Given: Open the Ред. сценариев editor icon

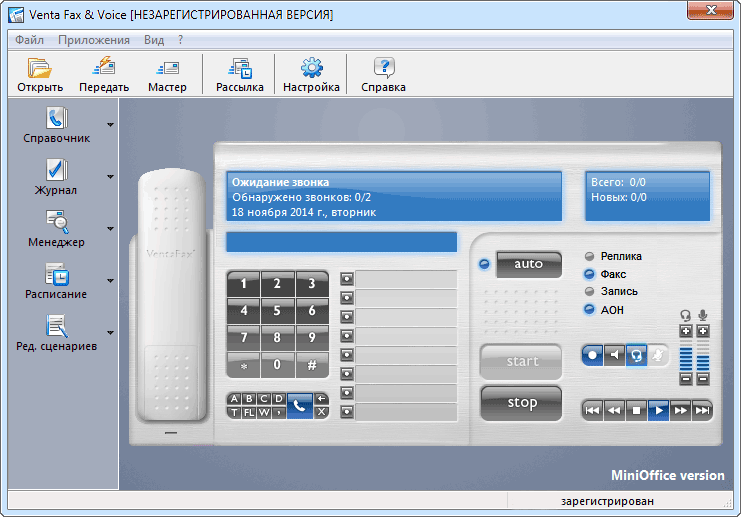Looking at the screenshot, I should 56,326.
